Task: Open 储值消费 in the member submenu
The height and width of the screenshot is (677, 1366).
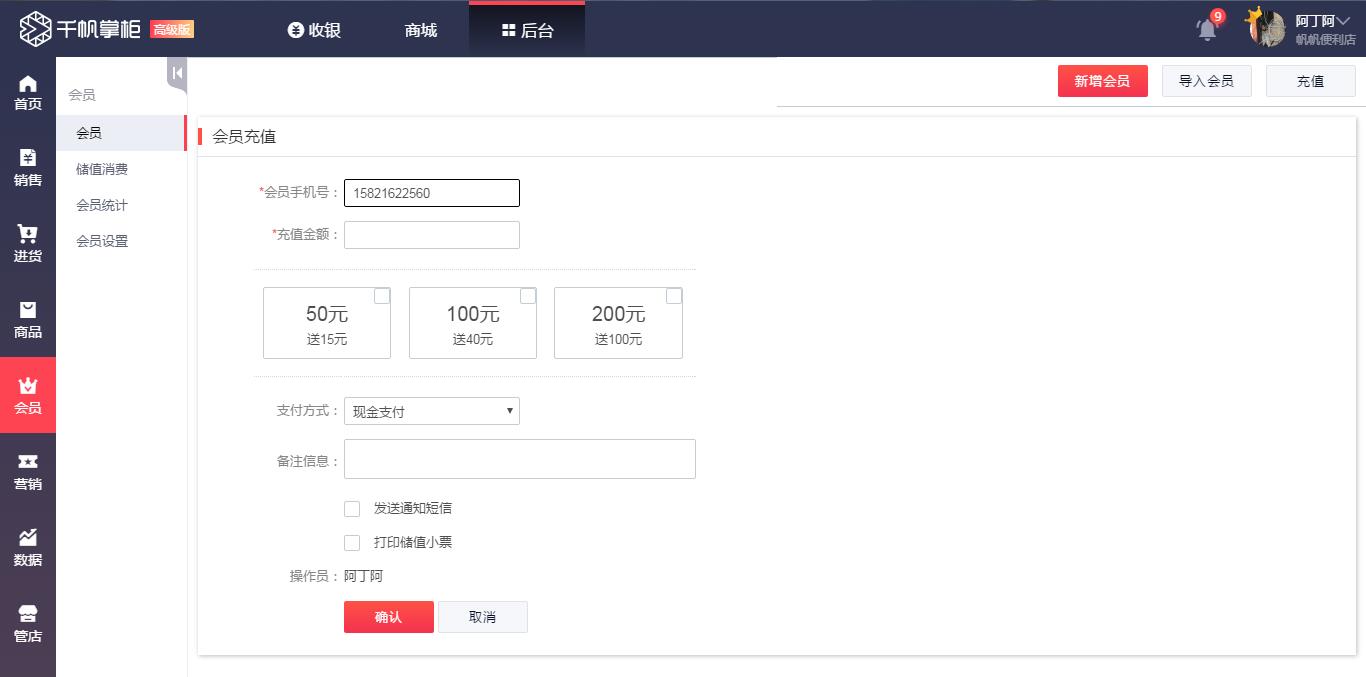Action: 102,169
